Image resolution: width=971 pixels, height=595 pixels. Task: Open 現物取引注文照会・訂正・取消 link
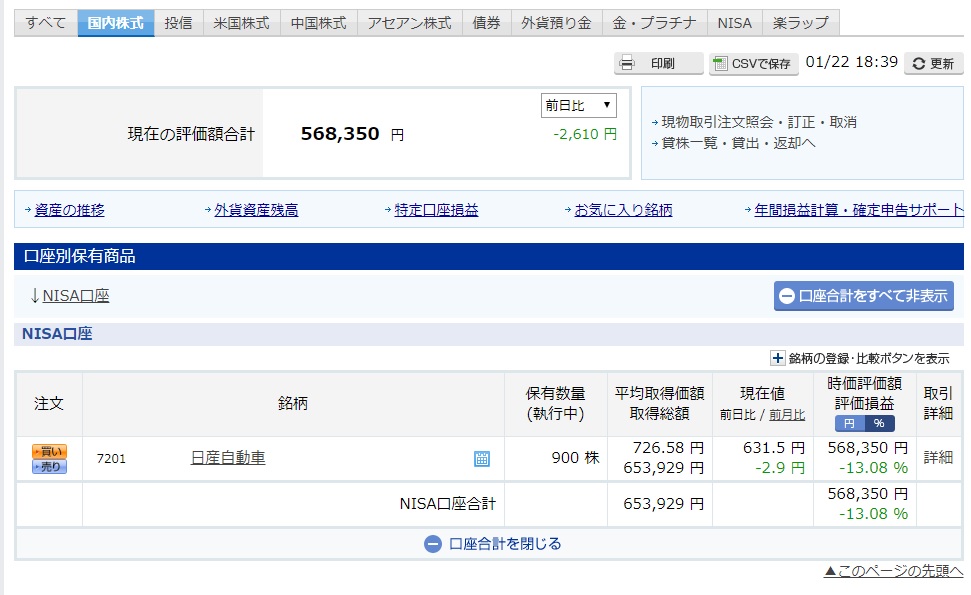pyautogui.click(x=759, y=122)
